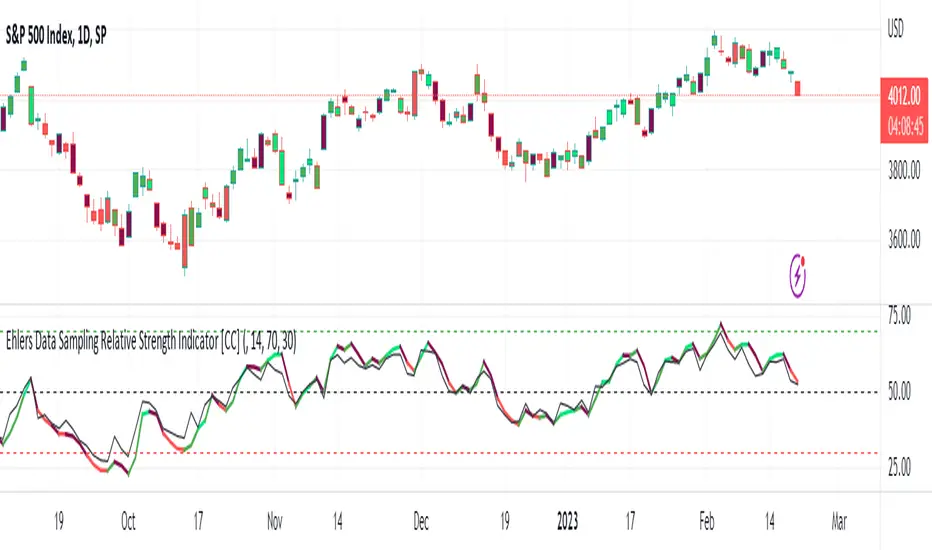The width and height of the screenshot is (932, 550).
Task: Click the S&P 500 Index symbol title
Action: click(x=56, y=36)
